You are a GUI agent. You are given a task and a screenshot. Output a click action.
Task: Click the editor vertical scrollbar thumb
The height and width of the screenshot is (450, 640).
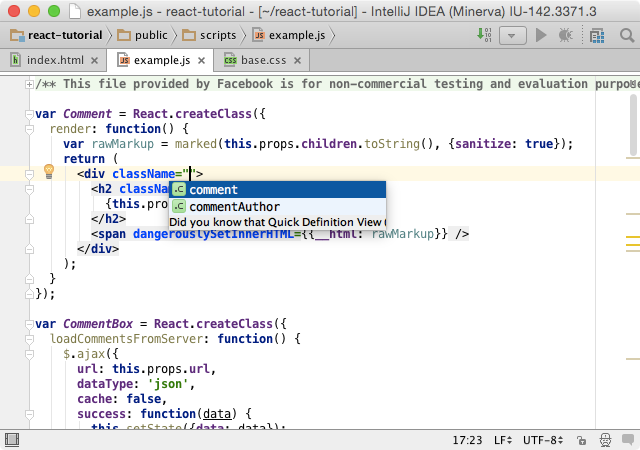(x=633, y=125)
